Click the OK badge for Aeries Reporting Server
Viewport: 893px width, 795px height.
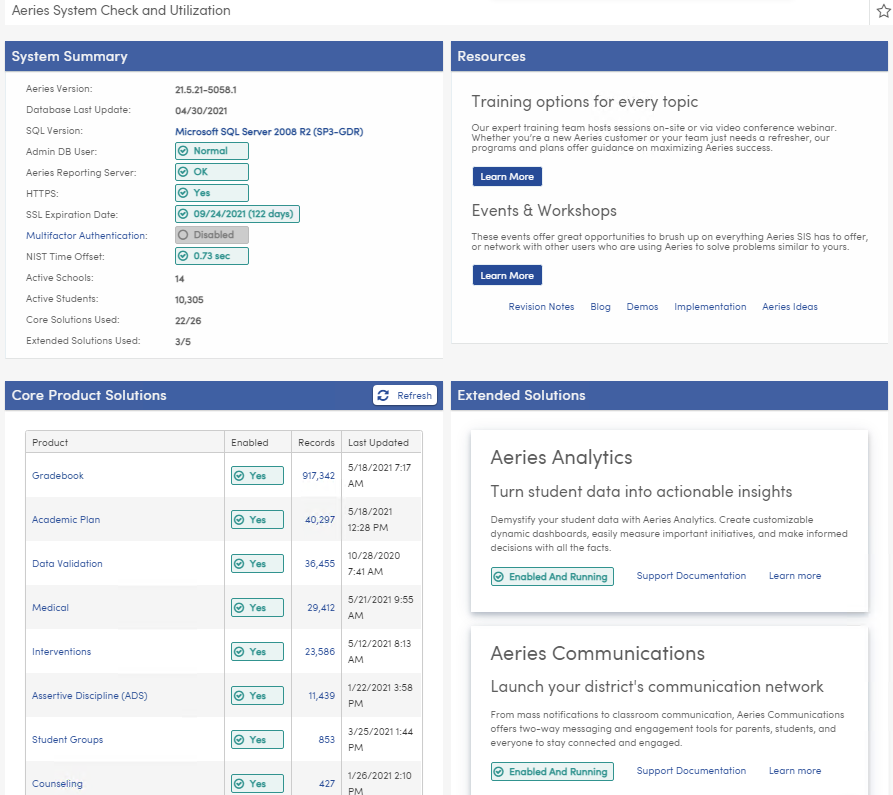(211, 171)
